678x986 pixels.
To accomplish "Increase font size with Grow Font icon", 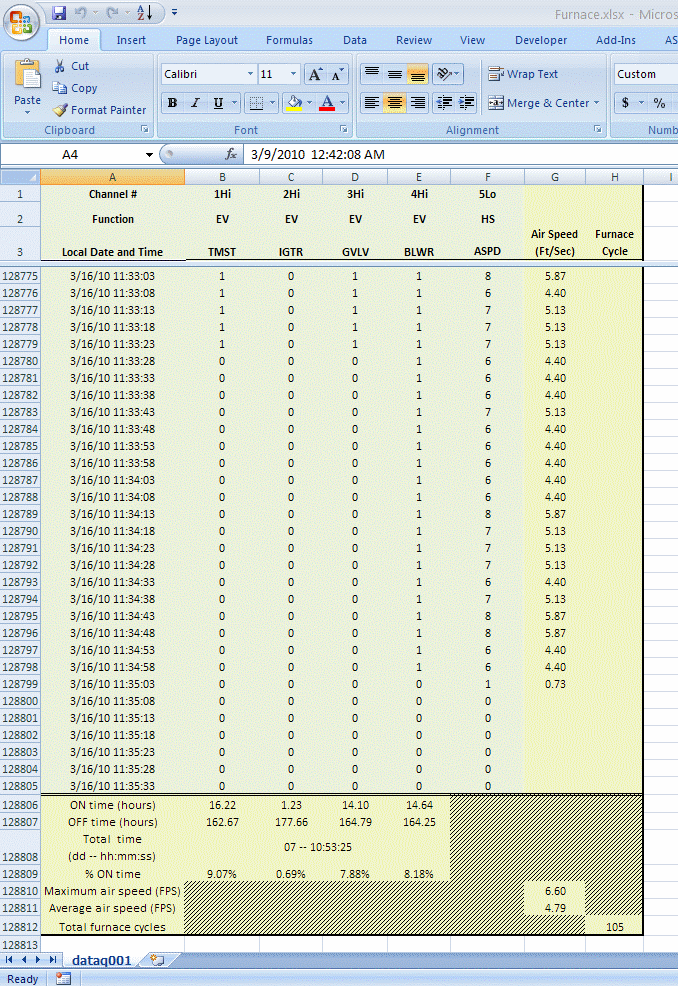I will click(314, 75).
